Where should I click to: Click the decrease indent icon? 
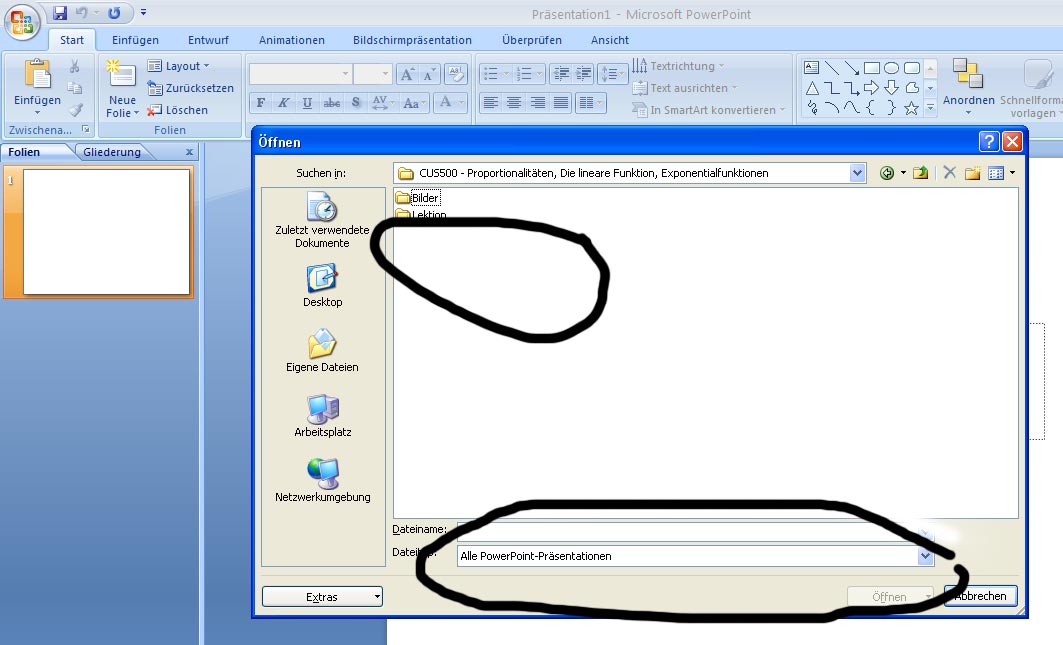click(561, 73)
